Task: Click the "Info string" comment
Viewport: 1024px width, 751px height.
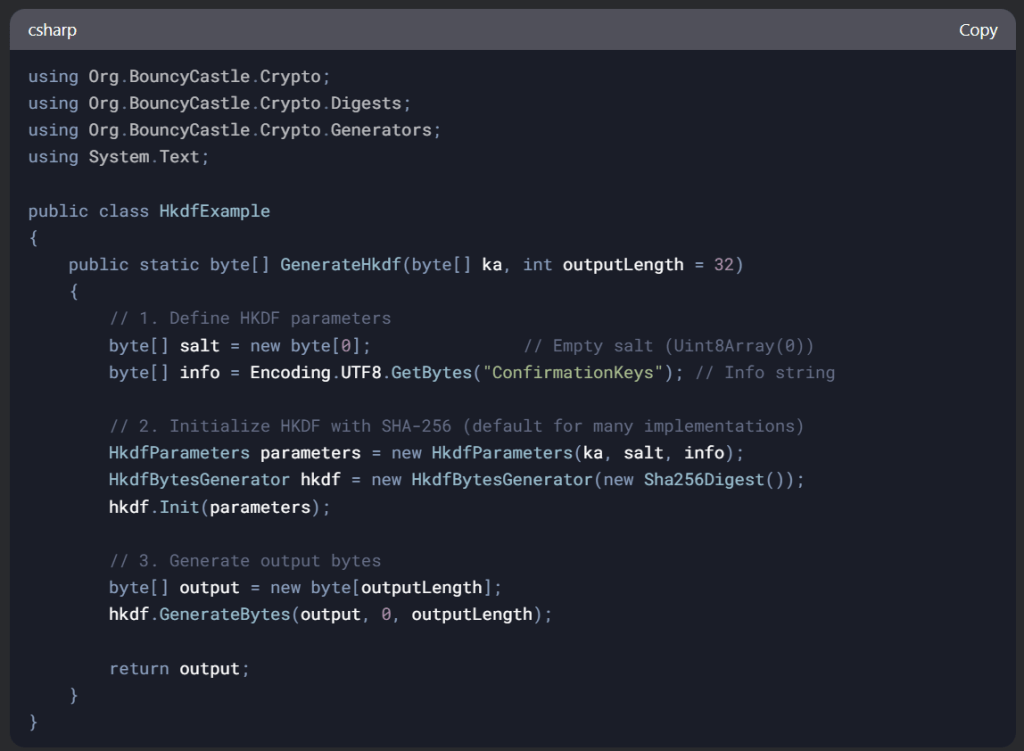Action: (x=765, y=373)
